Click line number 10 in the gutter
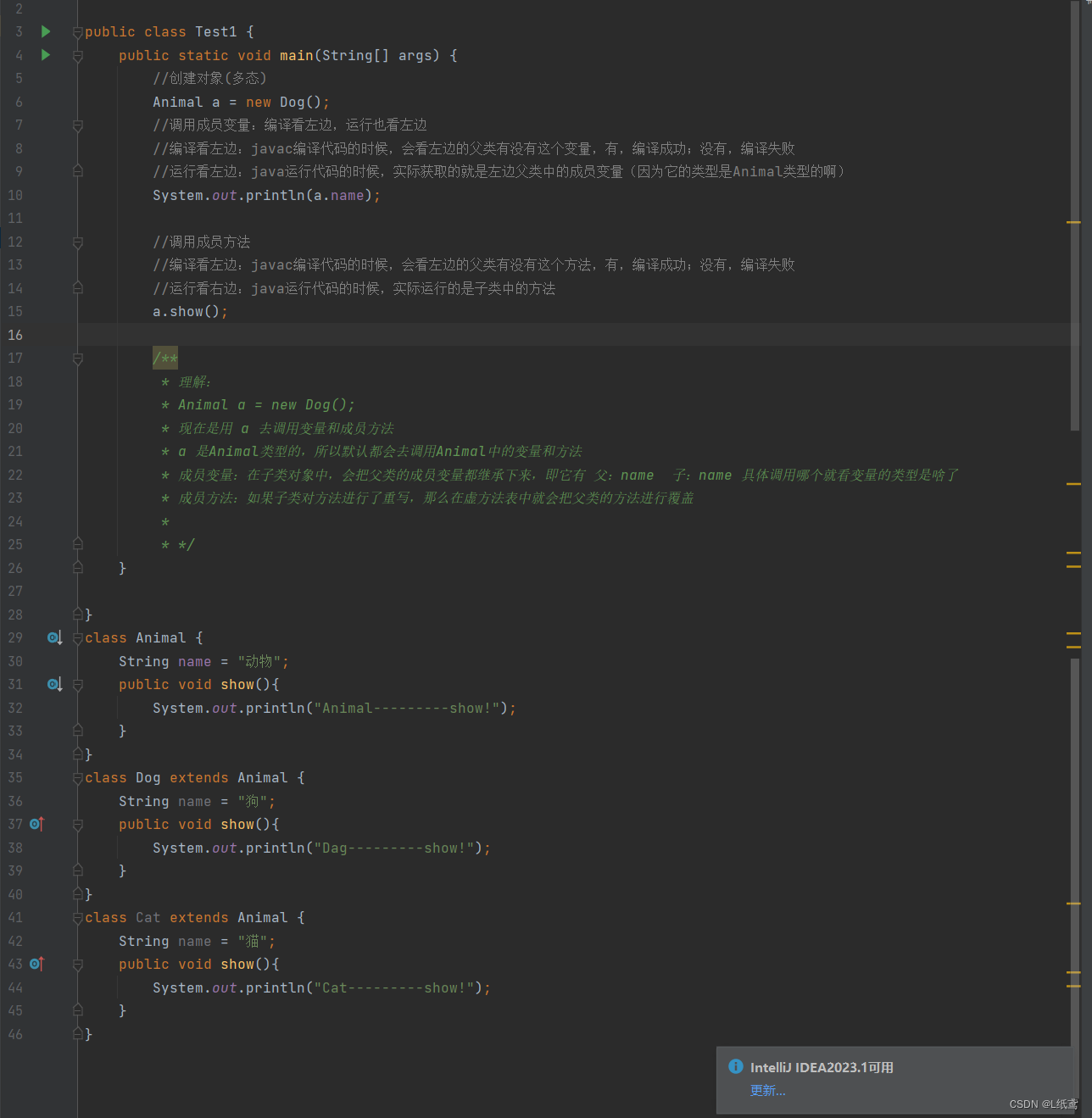Viewport: 1092px width, 1118px height. pos(15,195)
